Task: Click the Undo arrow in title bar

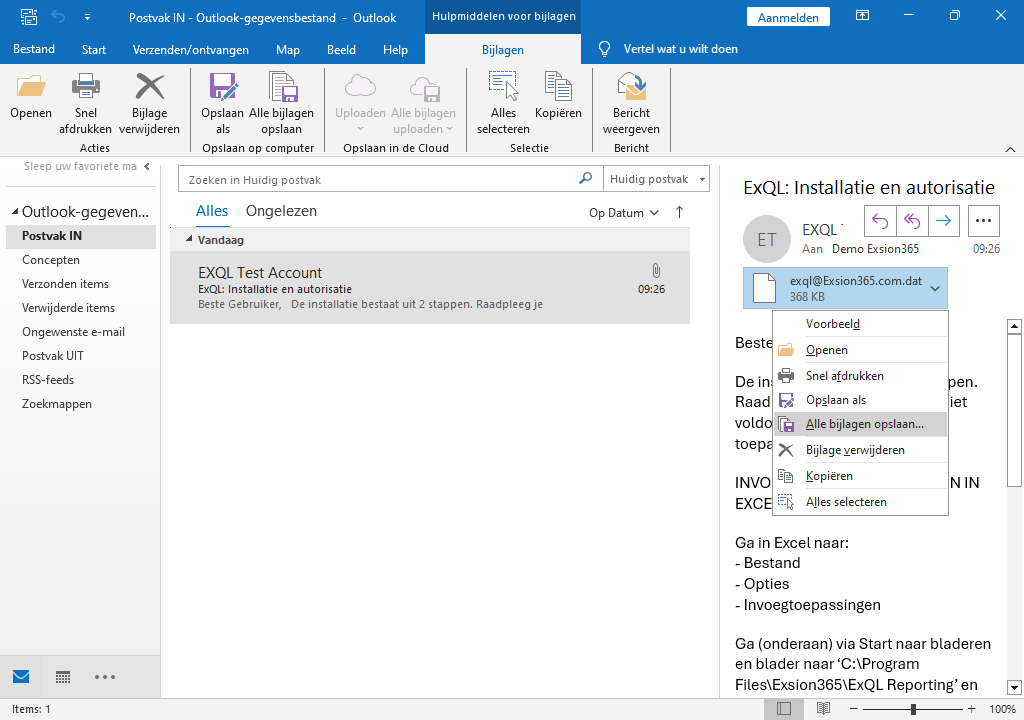Action: [58, 17]
